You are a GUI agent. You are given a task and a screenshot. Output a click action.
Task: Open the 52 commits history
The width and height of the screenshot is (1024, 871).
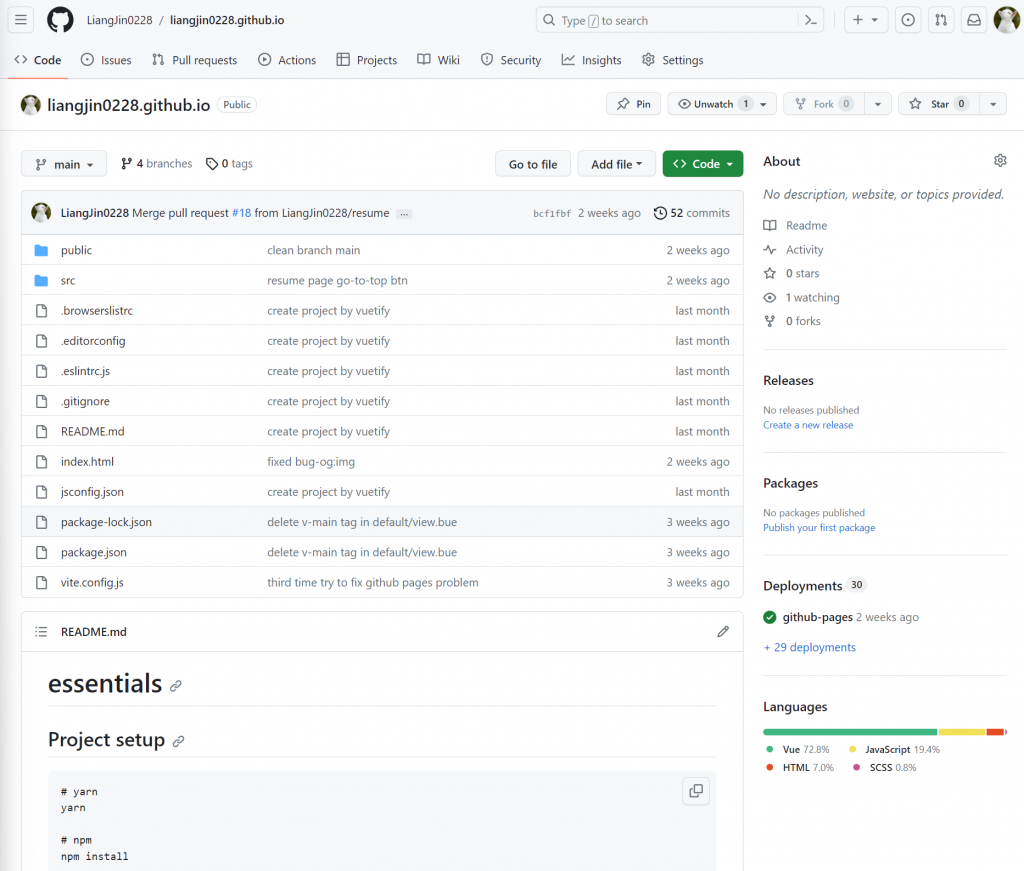(692, 213)
